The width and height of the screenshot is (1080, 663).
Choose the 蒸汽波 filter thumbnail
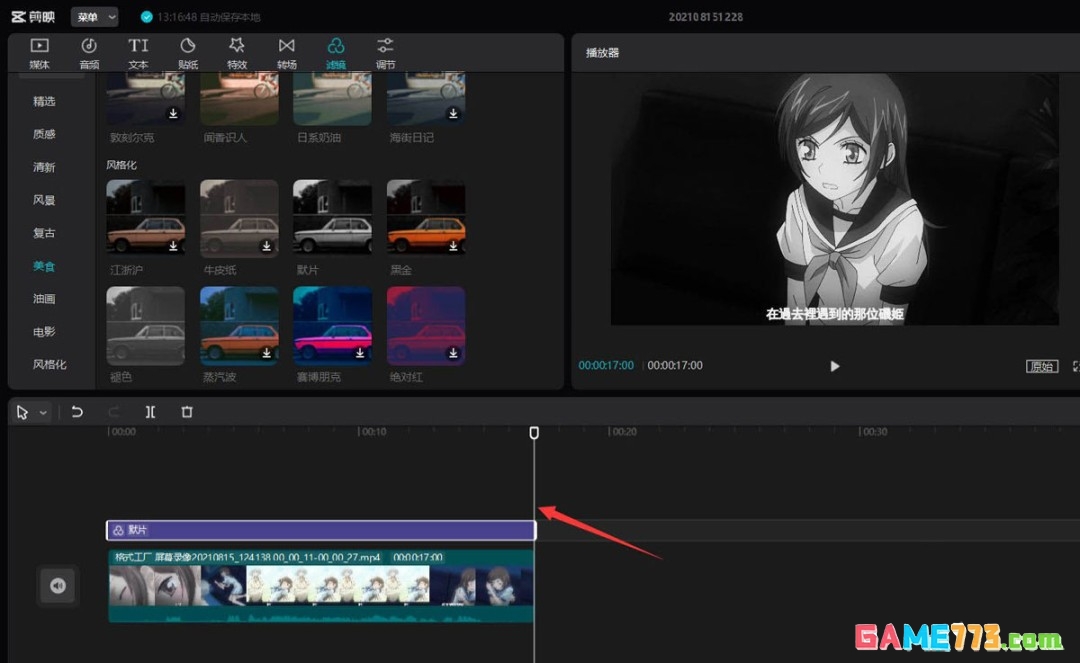pos(239,326)
